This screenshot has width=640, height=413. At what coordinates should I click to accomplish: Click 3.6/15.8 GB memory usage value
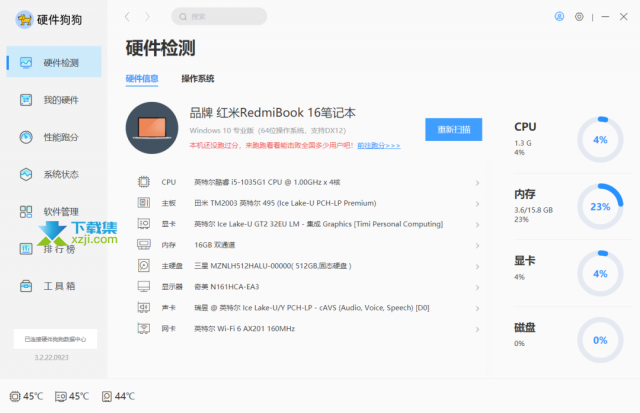point(533,210)
